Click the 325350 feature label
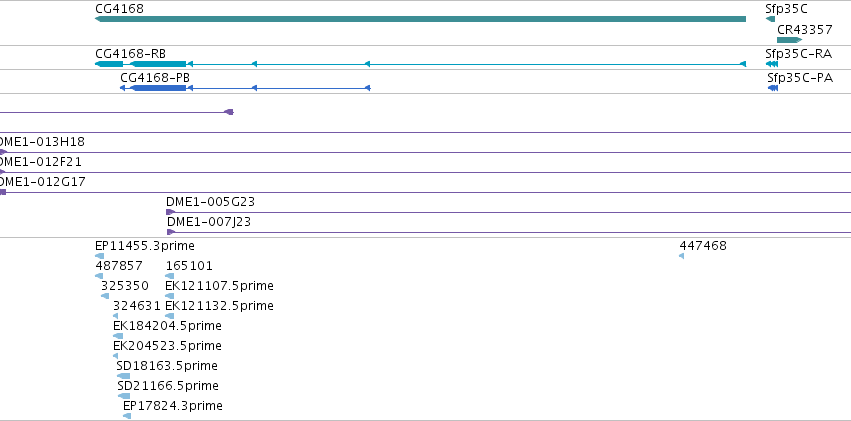The height and width of the screenshot is (421, 851). (x=125, y=285)
